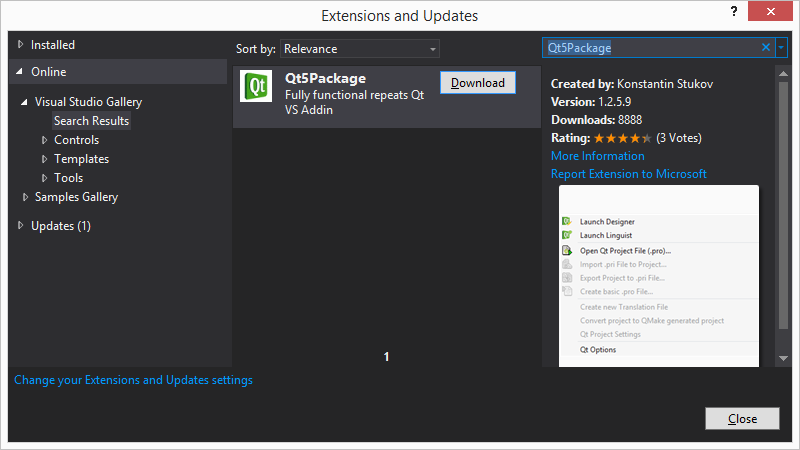Open the More Information link
This screenshot has width=800, height=450.
tap(597, 156)
